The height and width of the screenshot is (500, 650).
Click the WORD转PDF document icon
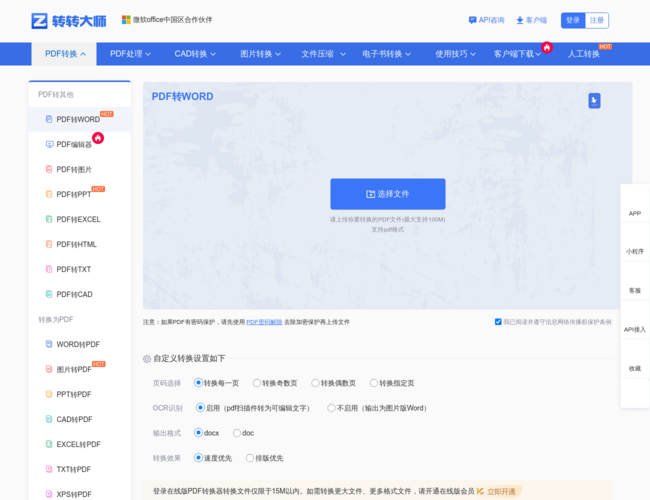click(49, 344)
